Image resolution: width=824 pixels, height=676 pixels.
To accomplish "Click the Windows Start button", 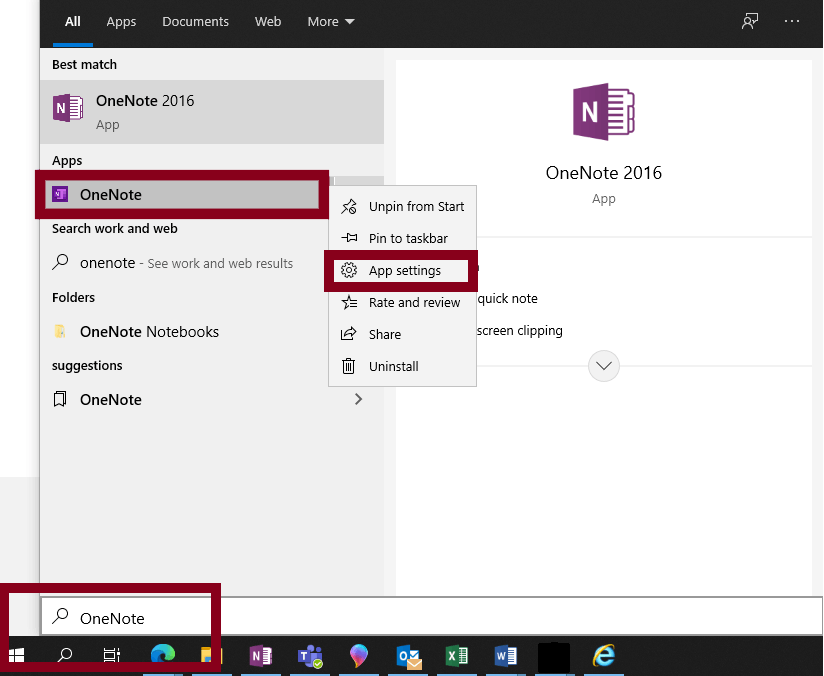I will pos(16,655).
